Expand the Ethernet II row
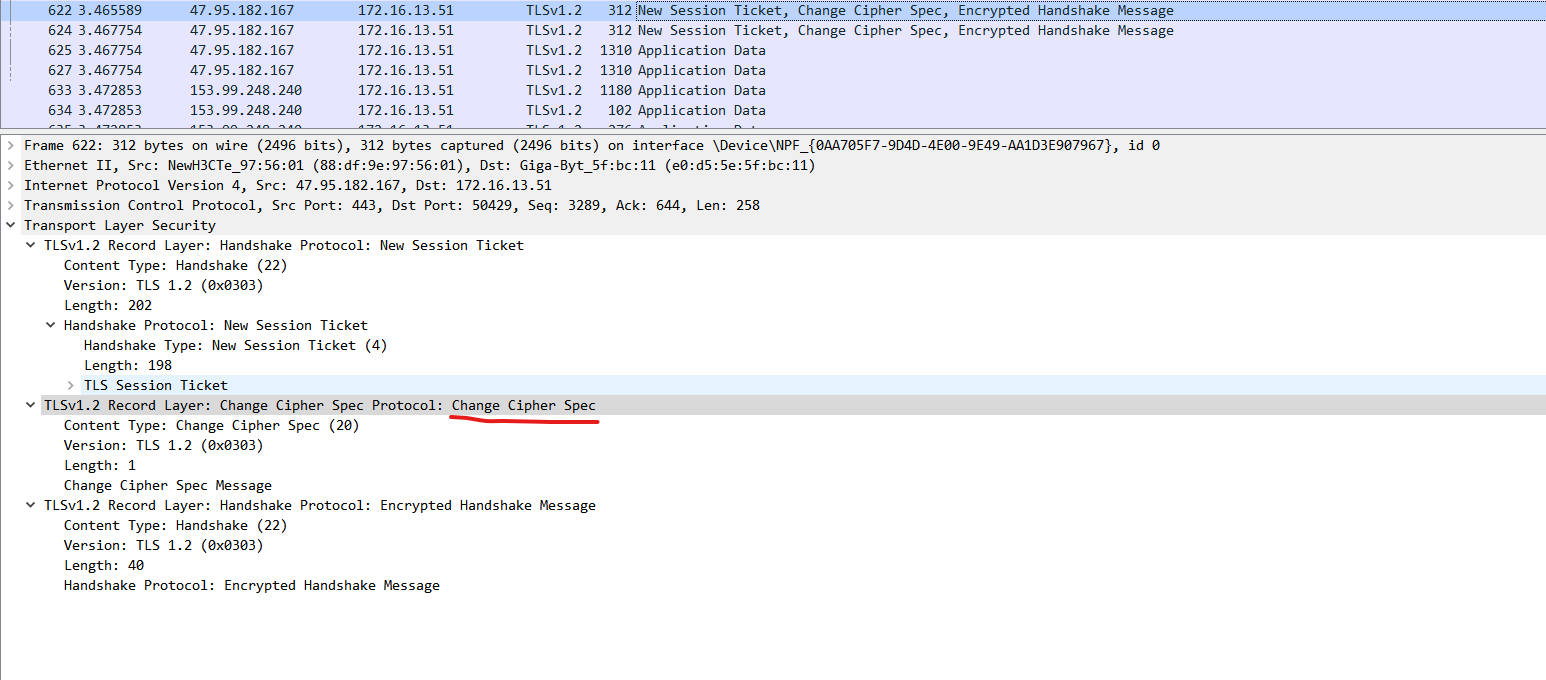The height and width of the screenshot is (680, 1546). pos(10,165)
